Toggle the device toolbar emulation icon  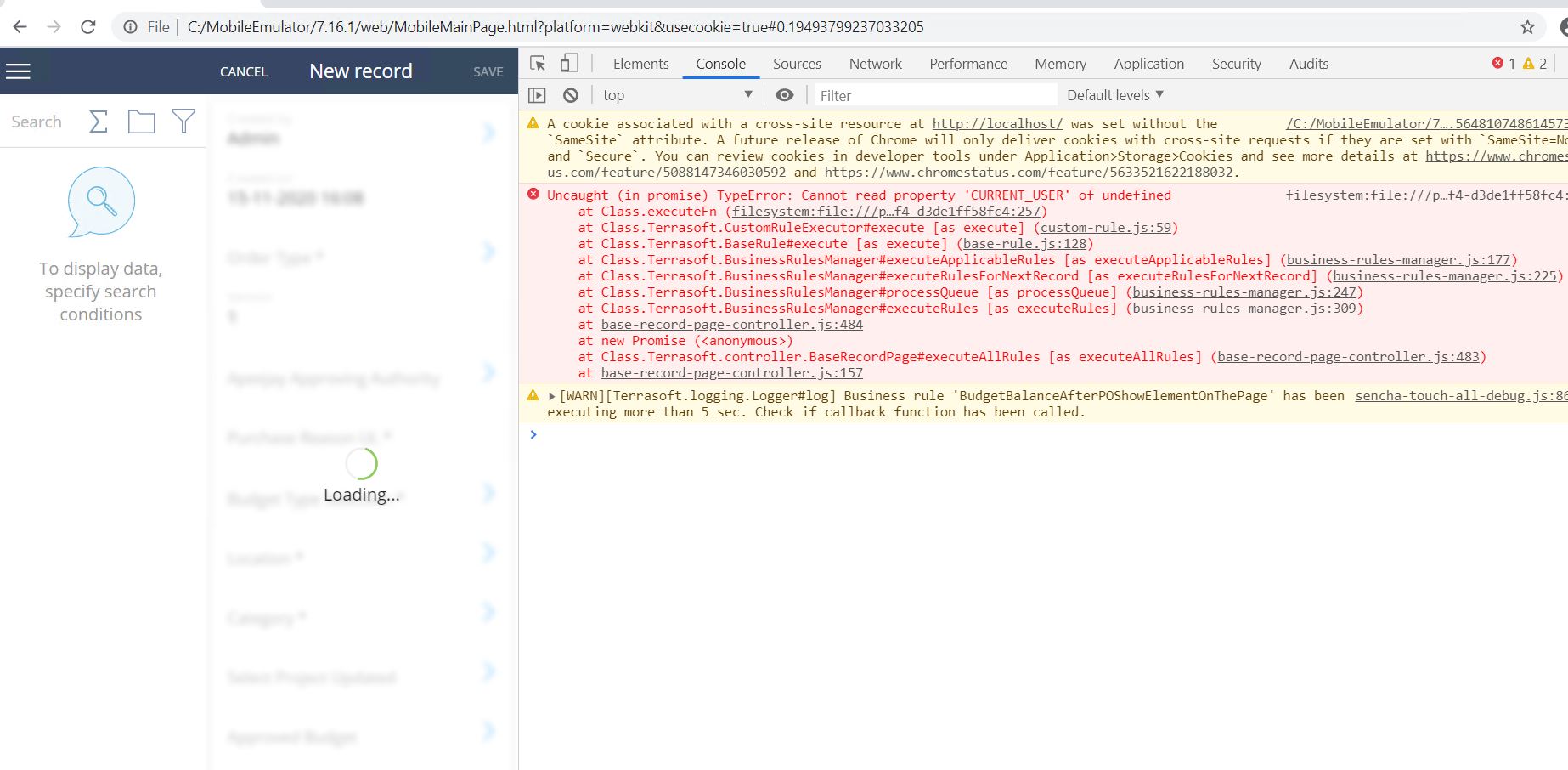[568, 63]
